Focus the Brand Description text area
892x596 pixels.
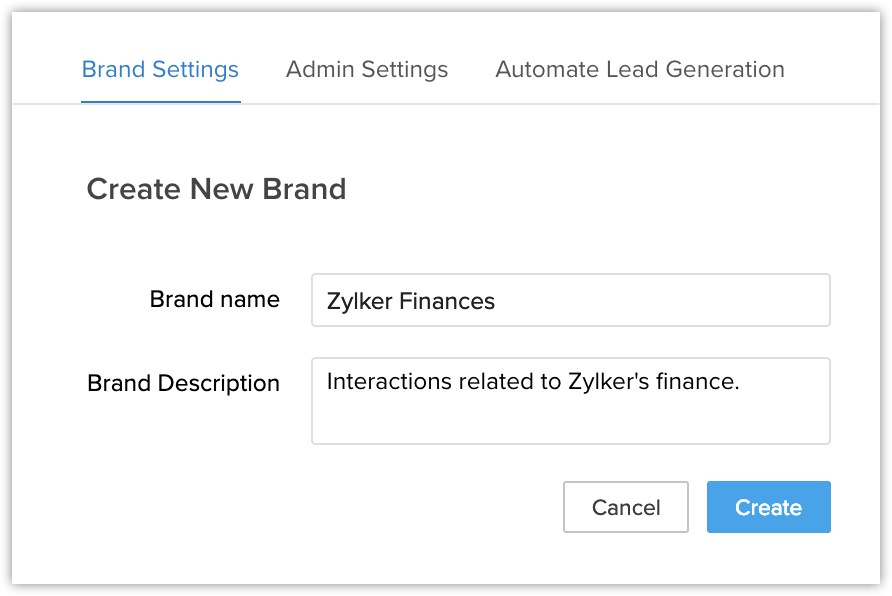pyautogui.click(x=570, y=401)
